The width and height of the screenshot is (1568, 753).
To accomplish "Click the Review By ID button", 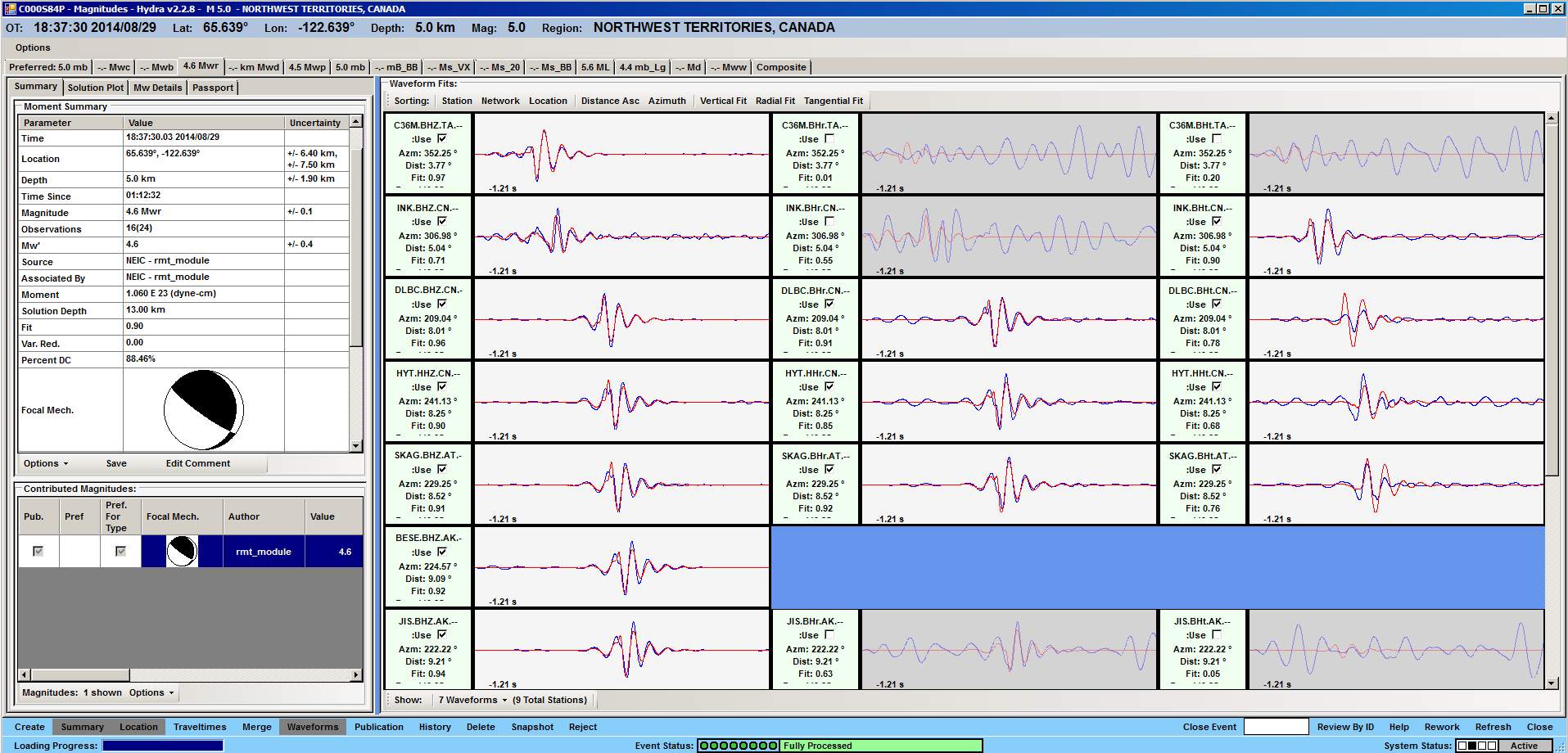I will pyautogui.click(x=1345, y=727).
